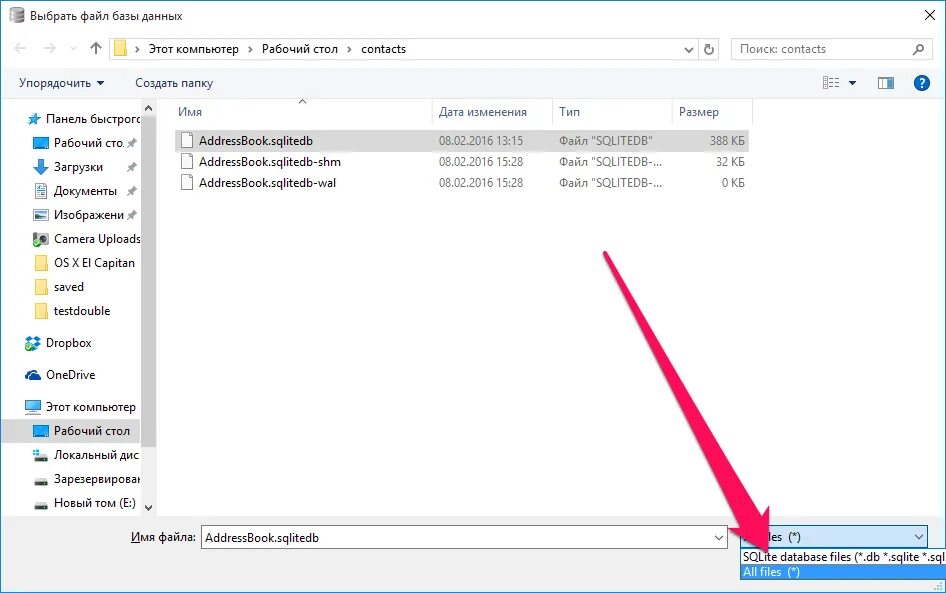
Task: Open file name history dropdown arrow
Action: coord(719,538)
